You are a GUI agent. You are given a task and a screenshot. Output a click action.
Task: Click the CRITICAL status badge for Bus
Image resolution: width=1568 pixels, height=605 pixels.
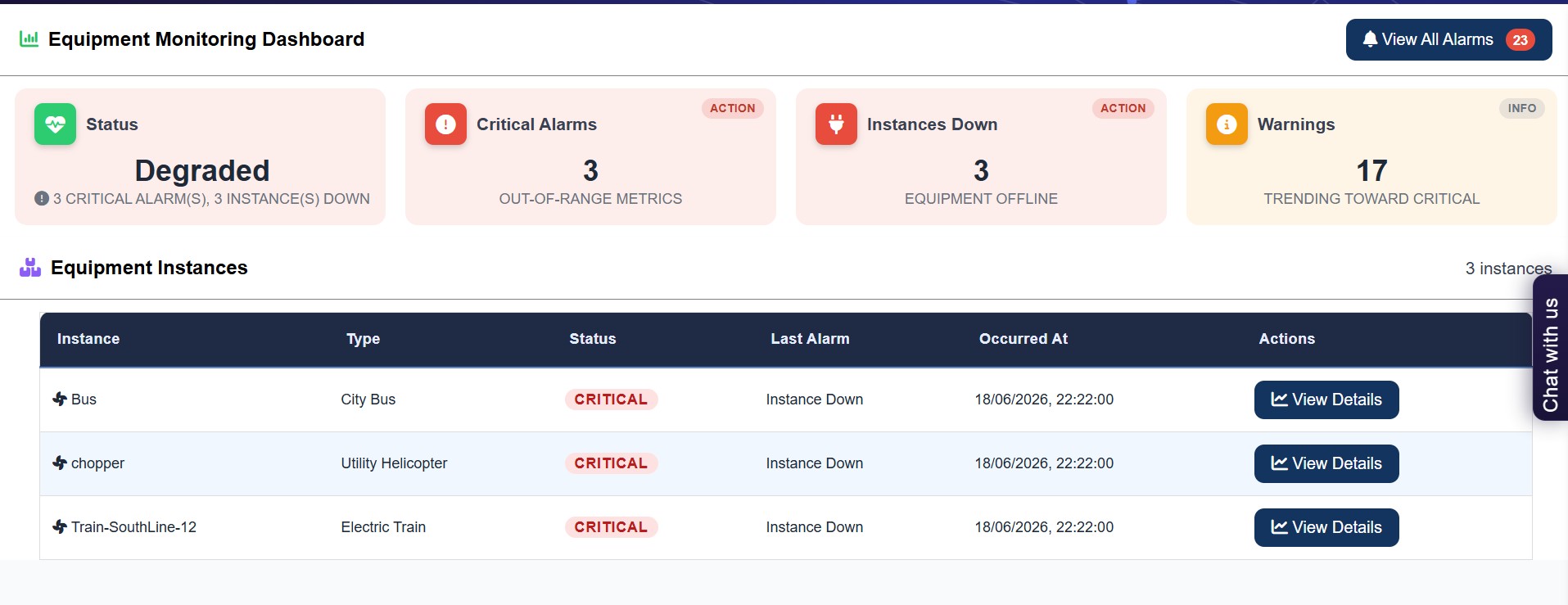click(611, 400)
